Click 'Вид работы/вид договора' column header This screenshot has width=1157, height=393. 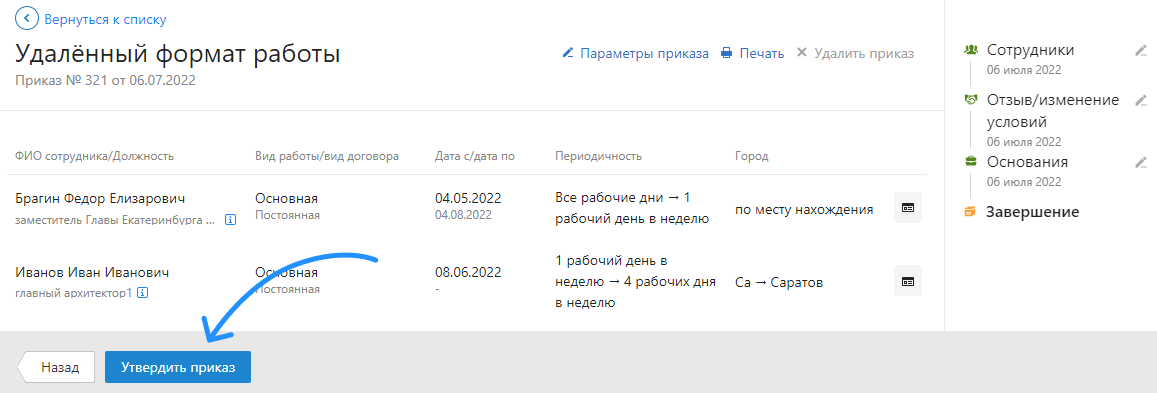[x=327, y=156]
